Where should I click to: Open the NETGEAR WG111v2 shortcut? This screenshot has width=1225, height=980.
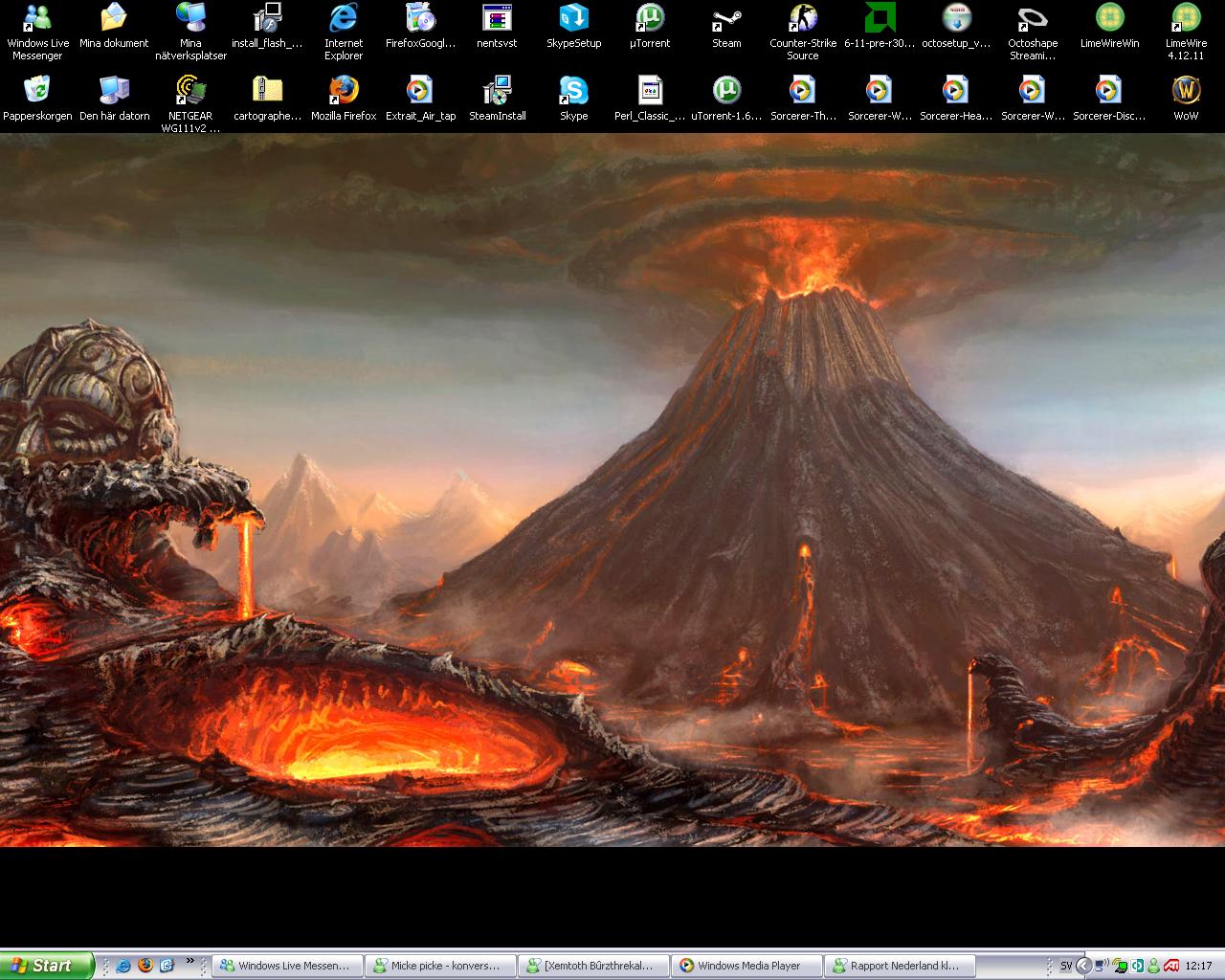tap(190, 103)
